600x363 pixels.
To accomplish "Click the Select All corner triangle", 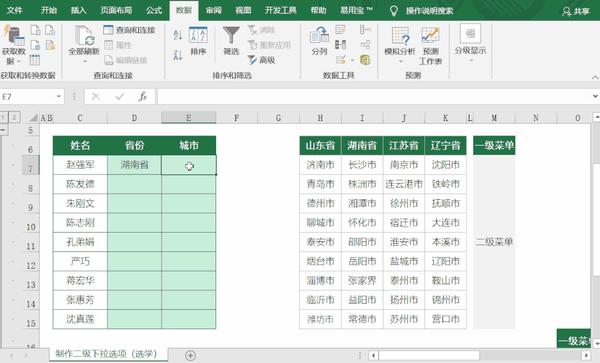I will click(x=34, y=117).
